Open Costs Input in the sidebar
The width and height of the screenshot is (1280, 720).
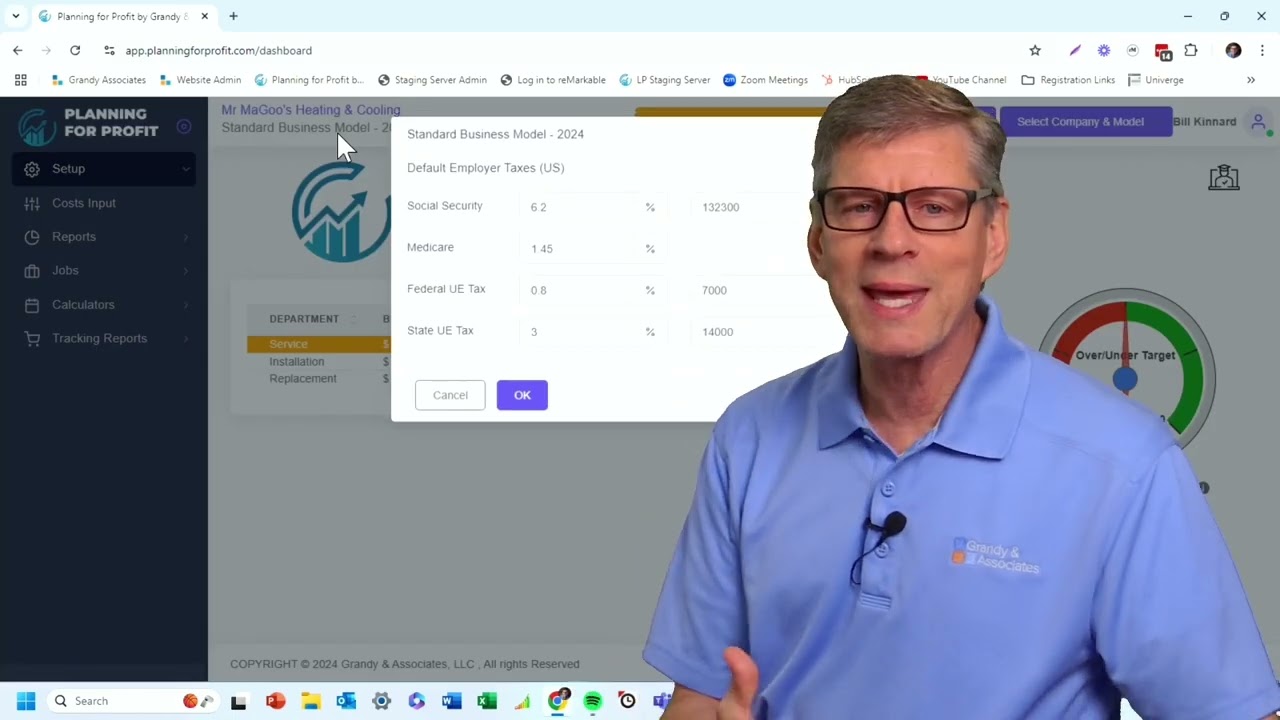(x=104, y=203)
